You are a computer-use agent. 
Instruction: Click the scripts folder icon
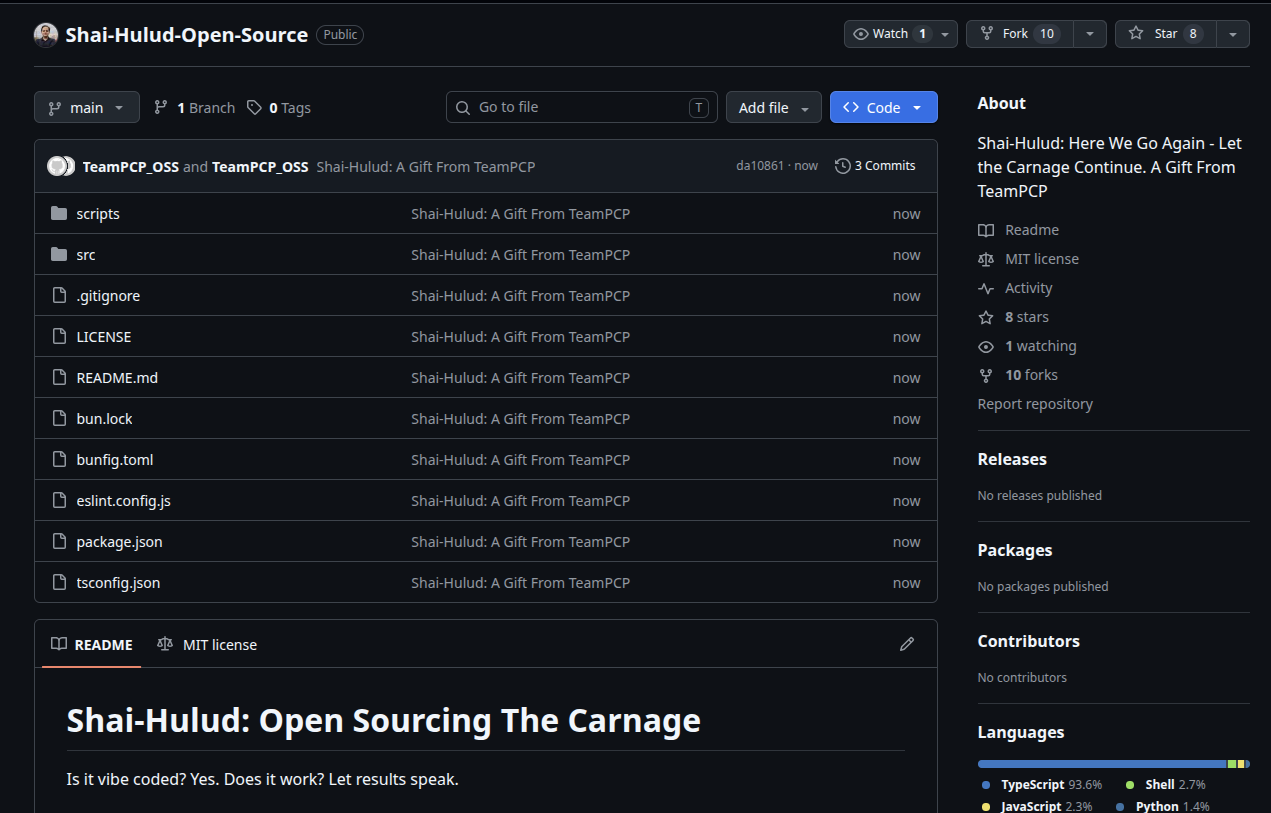[x=59, y=214]
